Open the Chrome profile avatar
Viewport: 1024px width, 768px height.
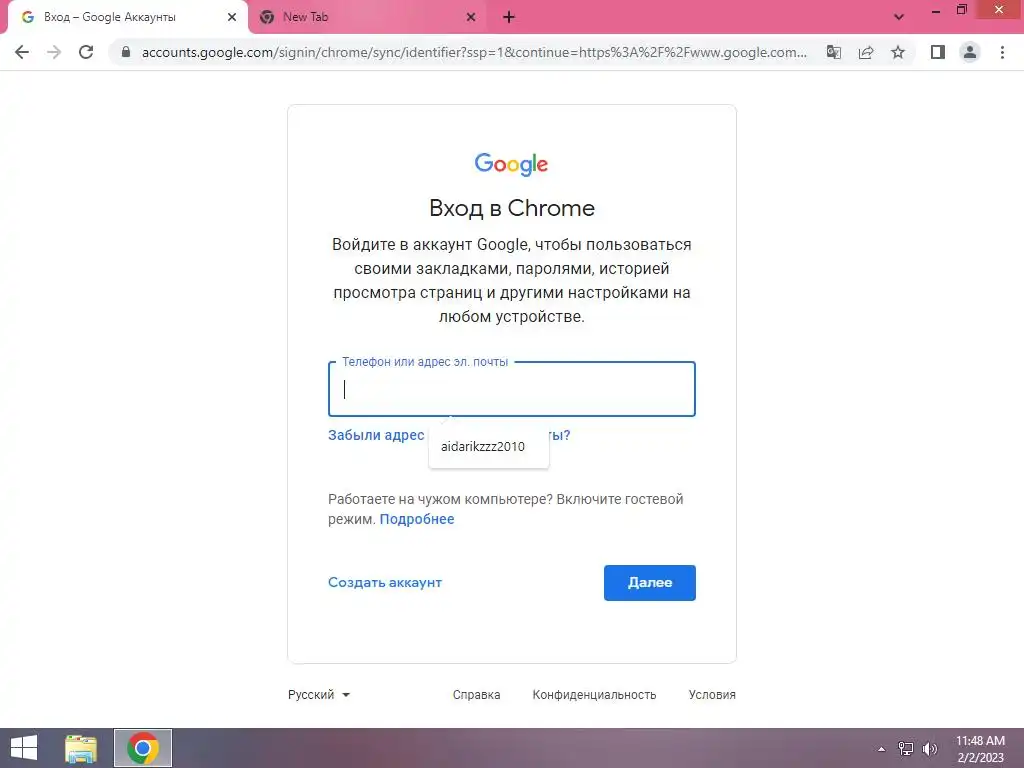coord(970,52)
